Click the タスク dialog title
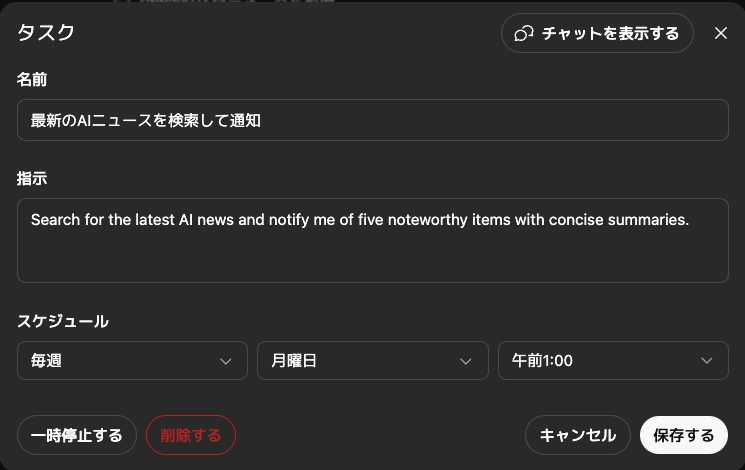Viewport: 745px width, 470px height. tap(46, 33)
